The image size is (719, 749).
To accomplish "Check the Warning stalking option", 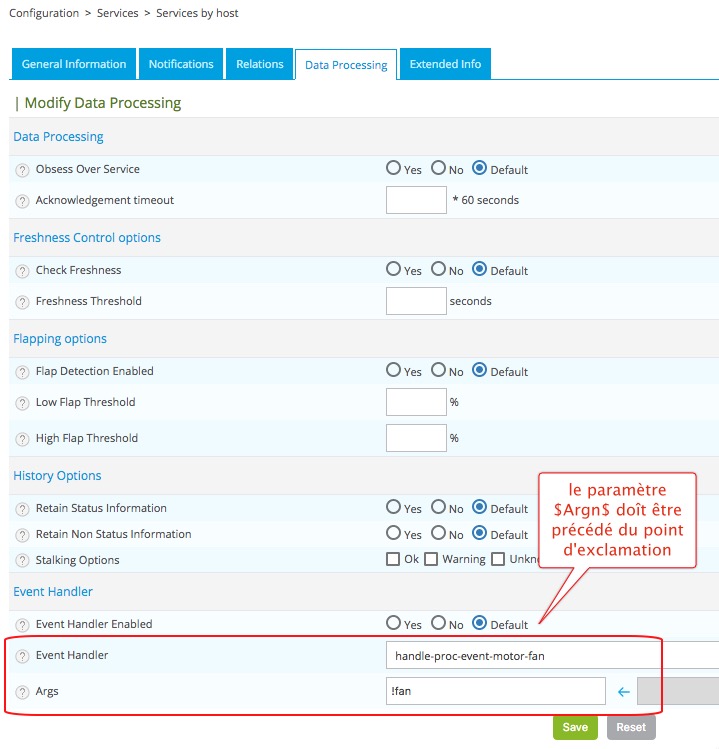I will pos(431,559).
